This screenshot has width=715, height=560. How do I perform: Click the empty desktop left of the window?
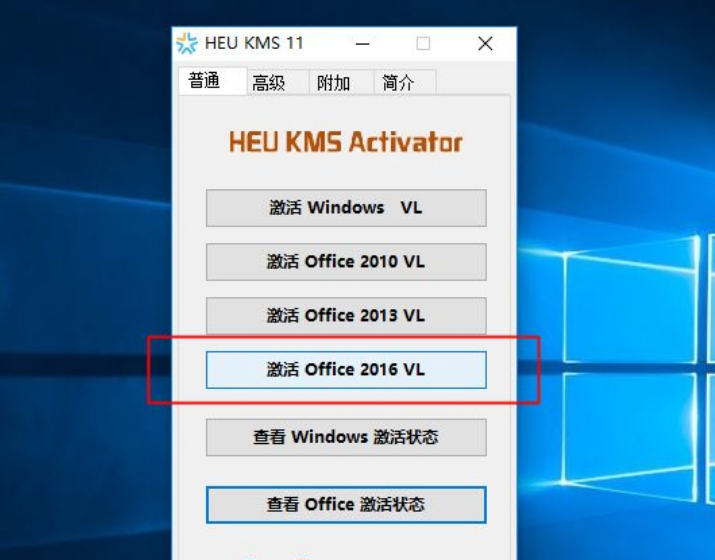84,274
